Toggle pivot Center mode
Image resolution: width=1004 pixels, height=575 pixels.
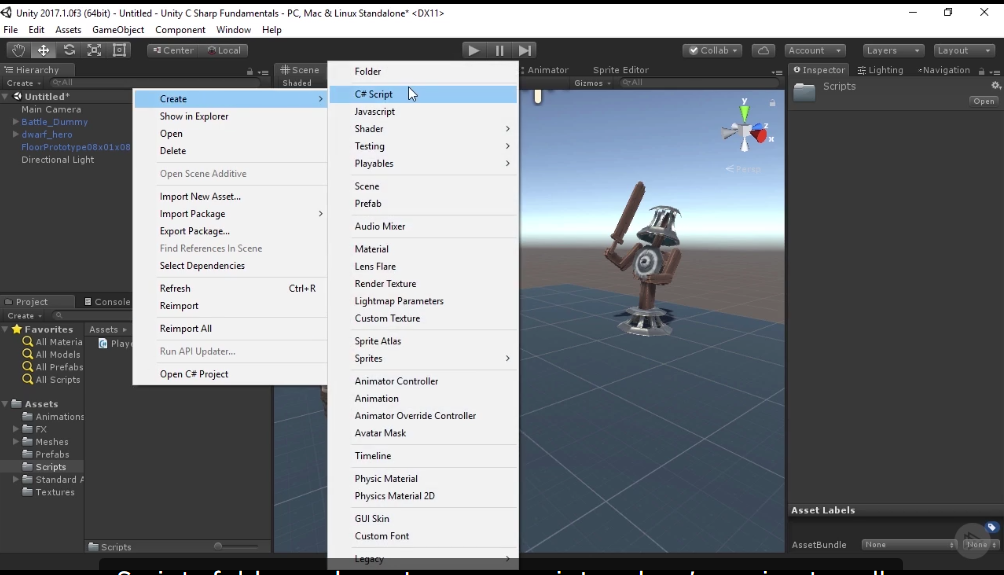coord(173,50)
